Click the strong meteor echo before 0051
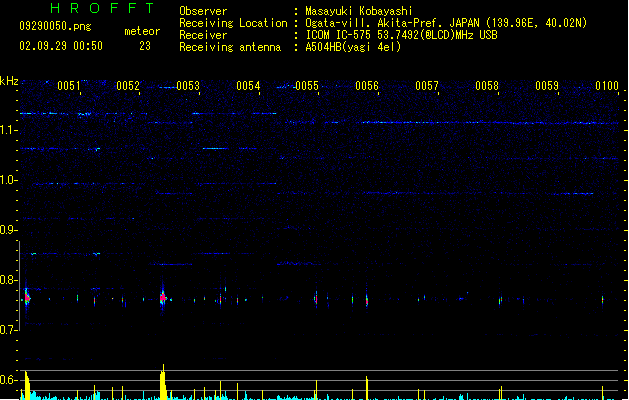 (x=27, y=298)
